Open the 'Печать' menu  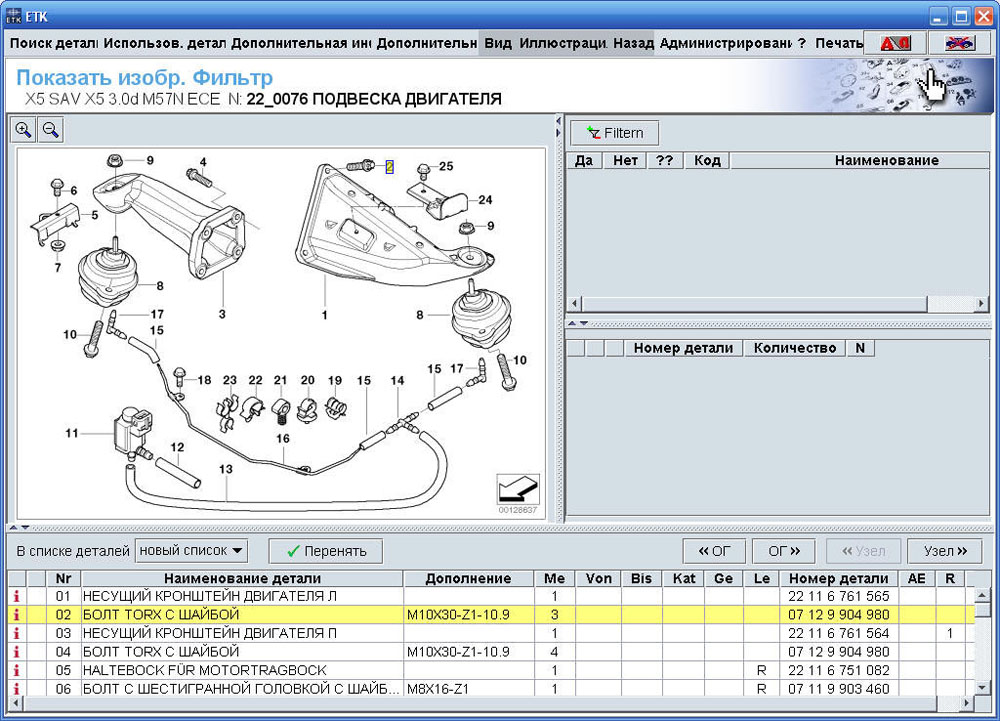click(838, 43)
